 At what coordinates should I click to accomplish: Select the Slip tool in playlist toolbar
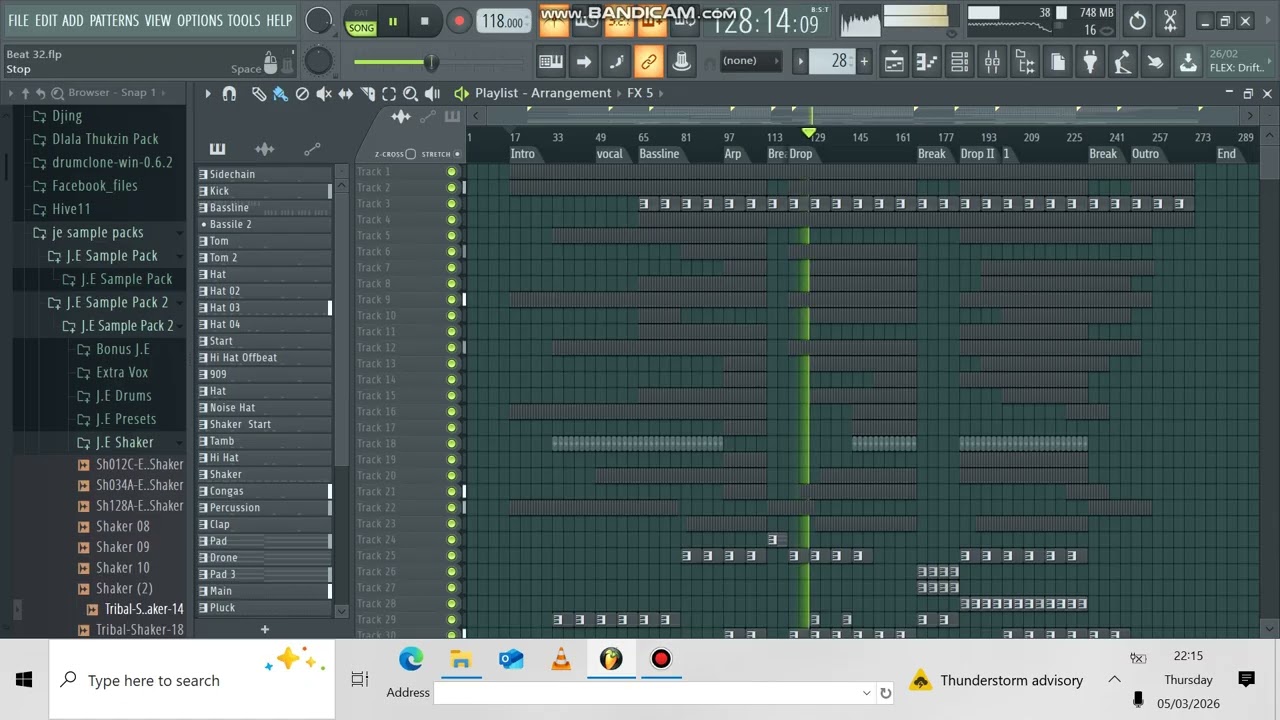(x=346, y=93)
